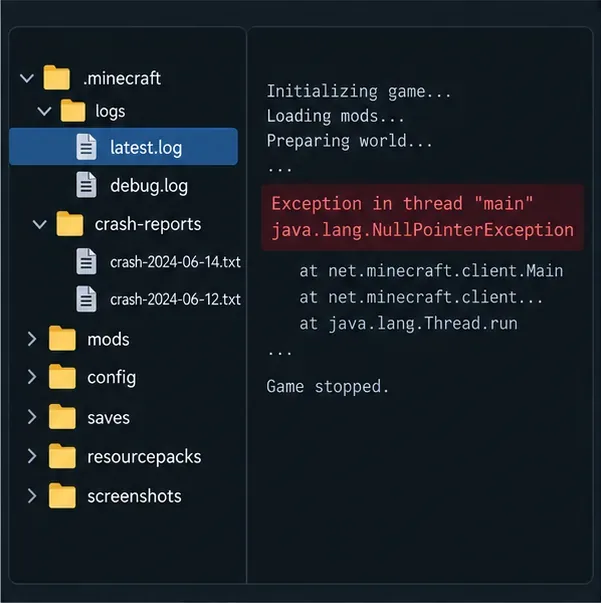Click the logs folder icon
The image size is (601, 603).
coord(73,111)
